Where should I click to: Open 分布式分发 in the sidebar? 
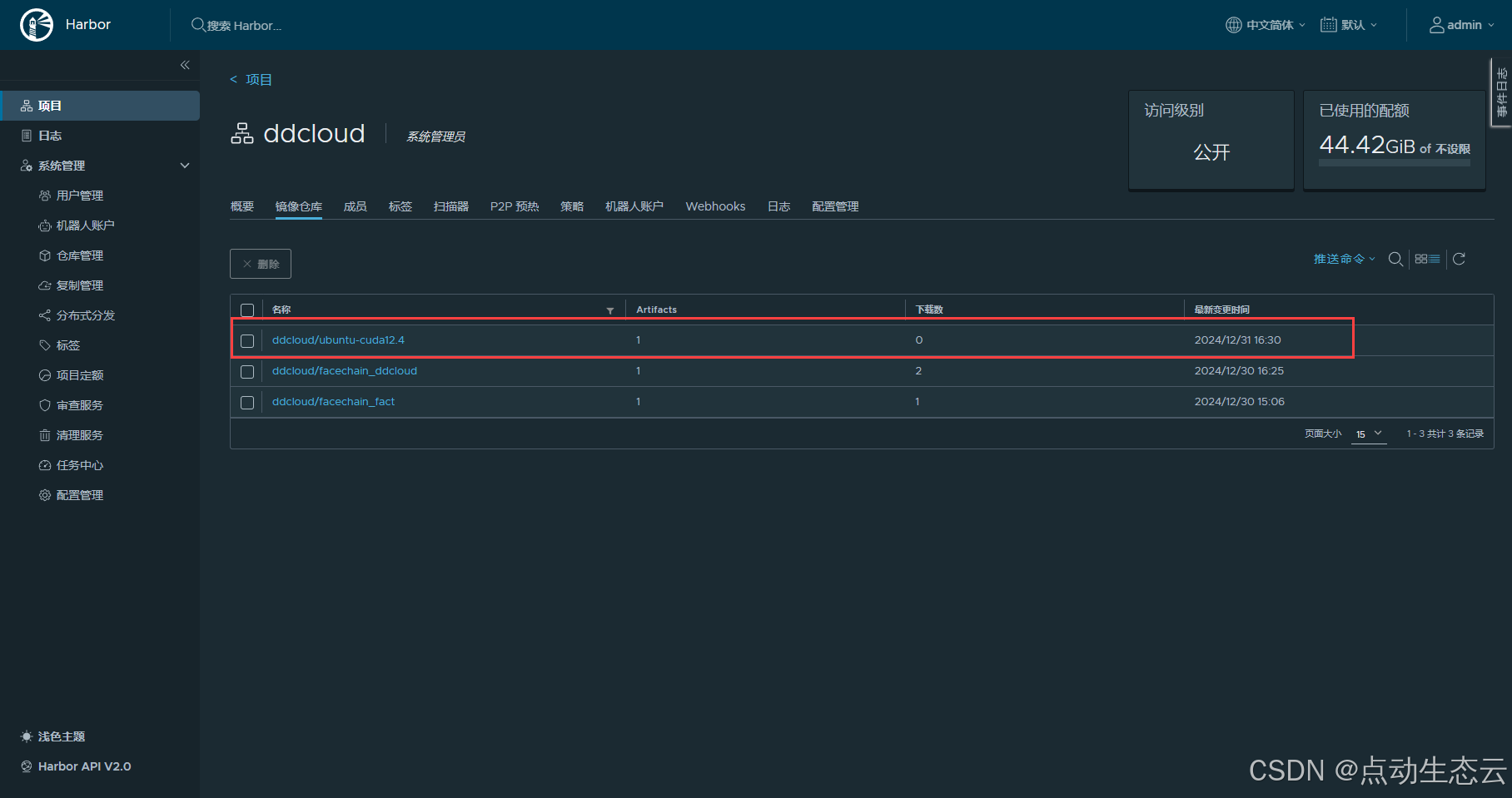click(86, 315)
